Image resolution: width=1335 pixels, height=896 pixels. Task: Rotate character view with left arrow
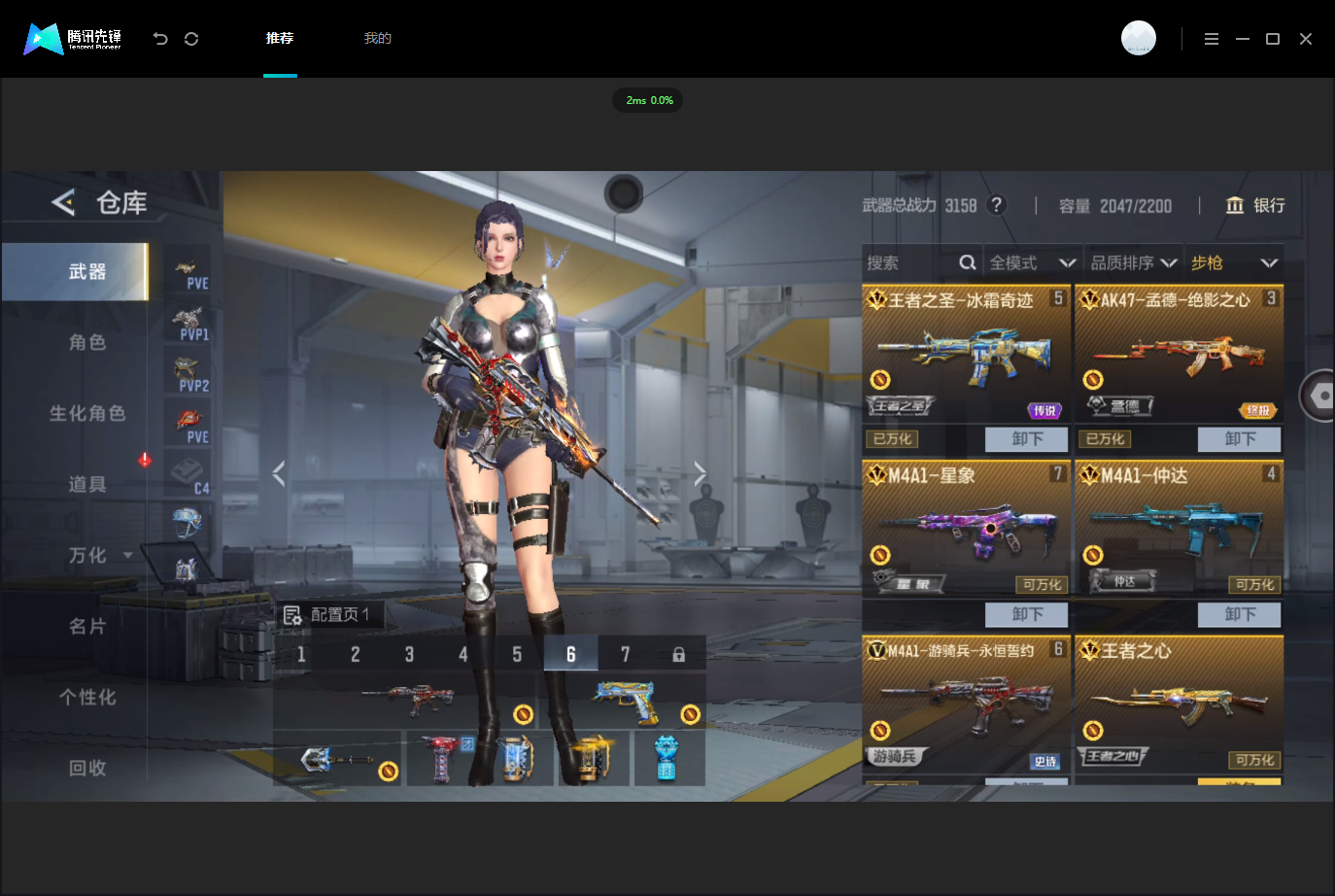point(279,473)
